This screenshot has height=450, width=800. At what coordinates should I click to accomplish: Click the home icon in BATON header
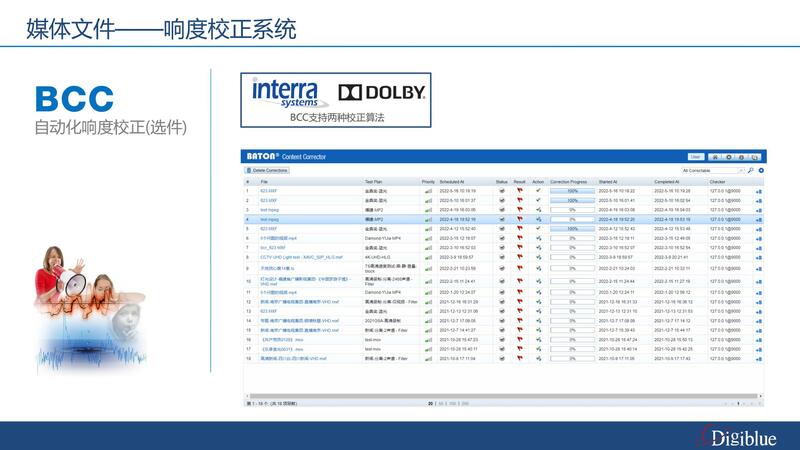pyautogui.click(x=714, y=157)
